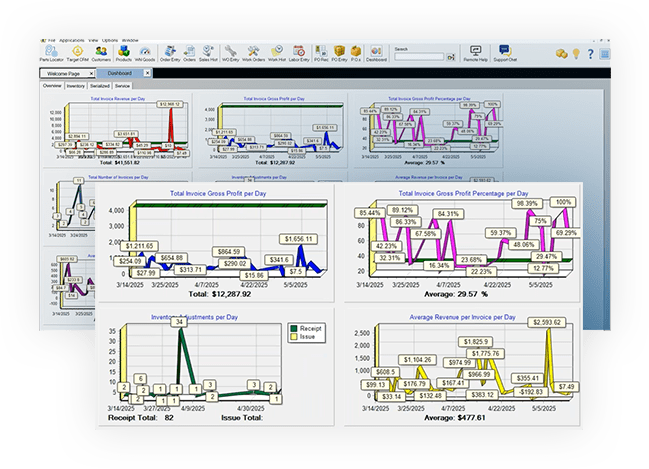Open the Work Orders icon
The image size is (649, 469).
[256, 52]
